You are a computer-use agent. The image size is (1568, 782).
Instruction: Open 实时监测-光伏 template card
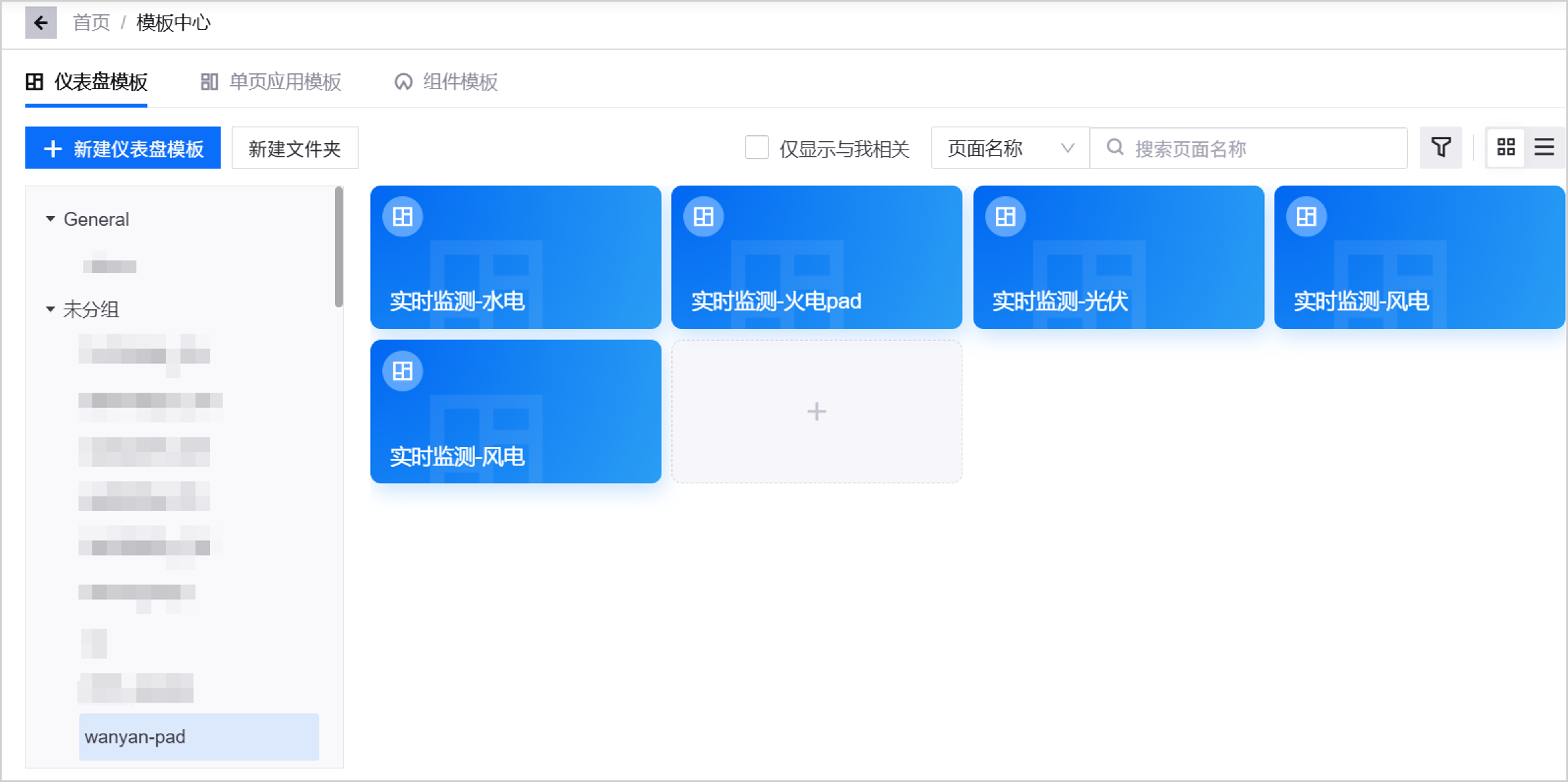[1118, 257]
